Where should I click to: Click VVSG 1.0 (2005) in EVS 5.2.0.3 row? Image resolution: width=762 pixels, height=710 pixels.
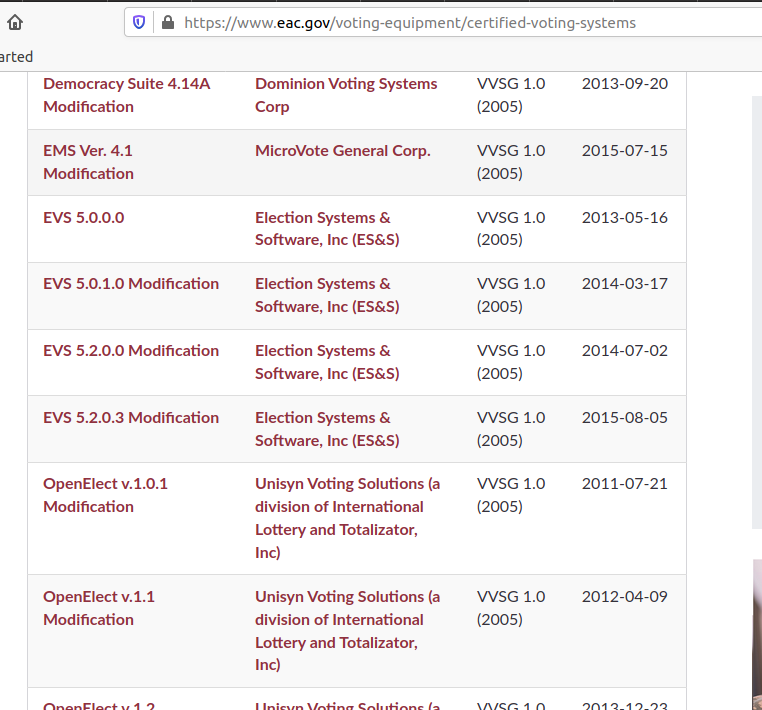point(511,429)
